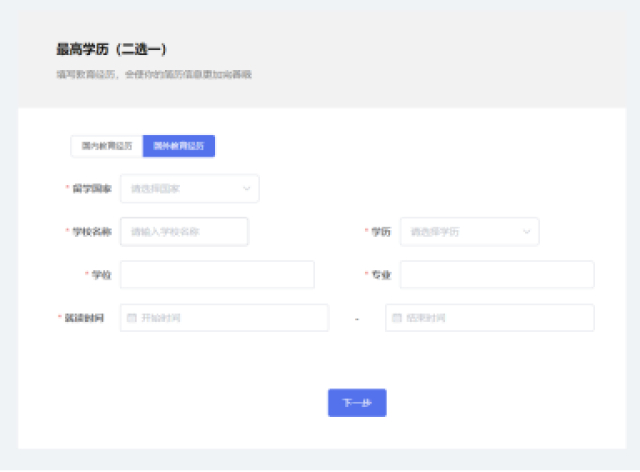Viewport: 640px width, 472px height.
Task: Click the 学校名称 field label
Action: [92, 232]
